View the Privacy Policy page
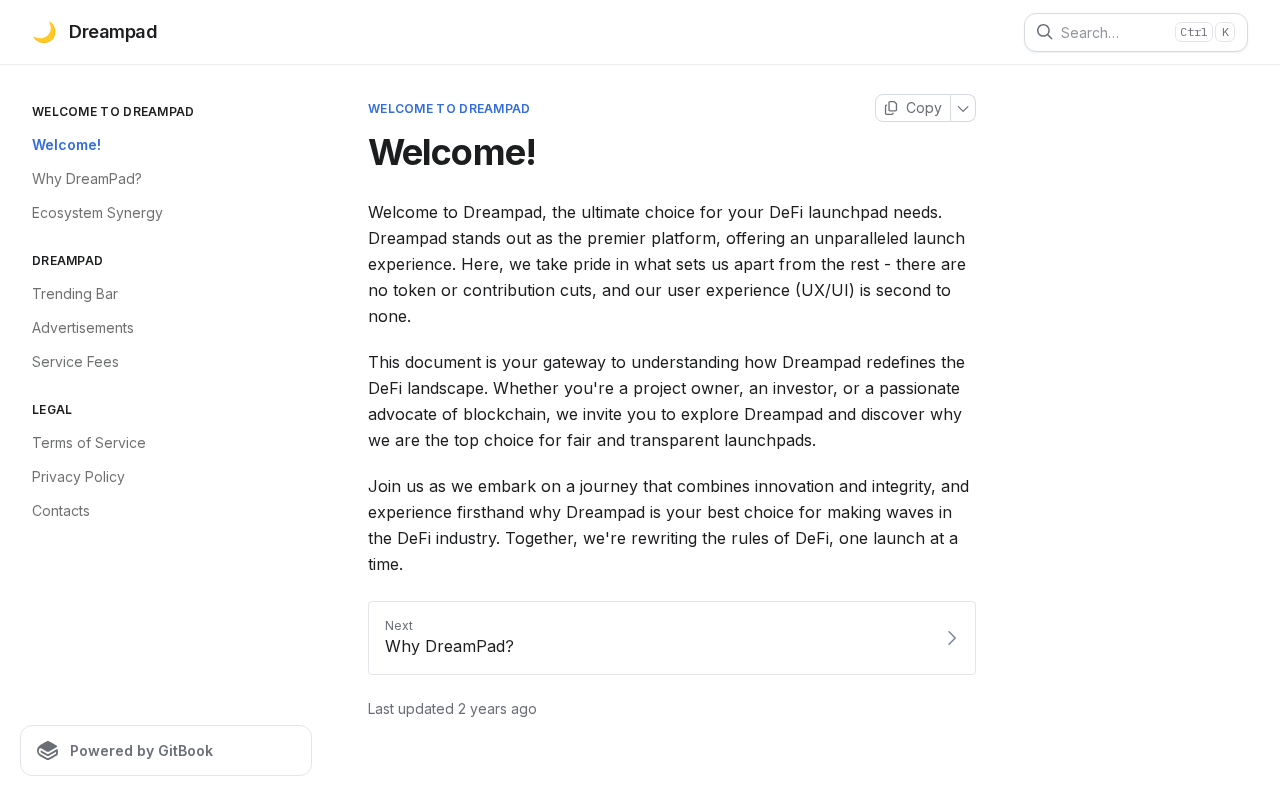The height and width of the screenshot is (800, 1280). tap(78, 477)
